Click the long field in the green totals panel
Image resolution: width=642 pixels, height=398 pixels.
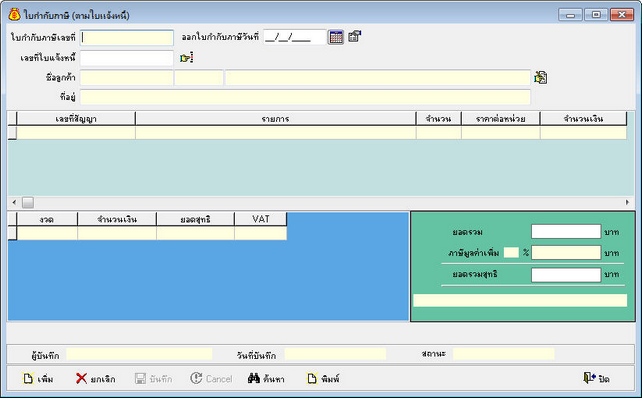[x=520, y=300]
